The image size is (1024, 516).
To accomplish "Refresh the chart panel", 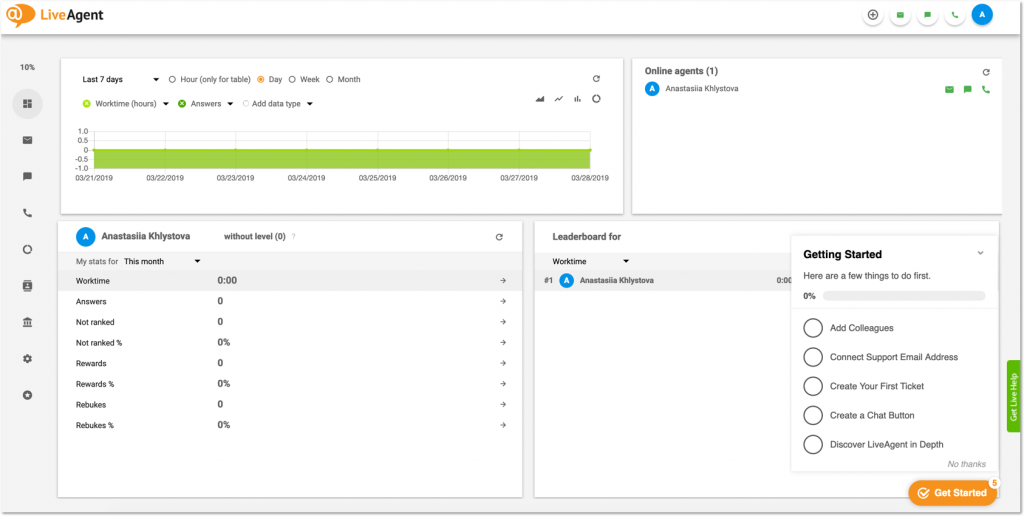I will point(596,78).
